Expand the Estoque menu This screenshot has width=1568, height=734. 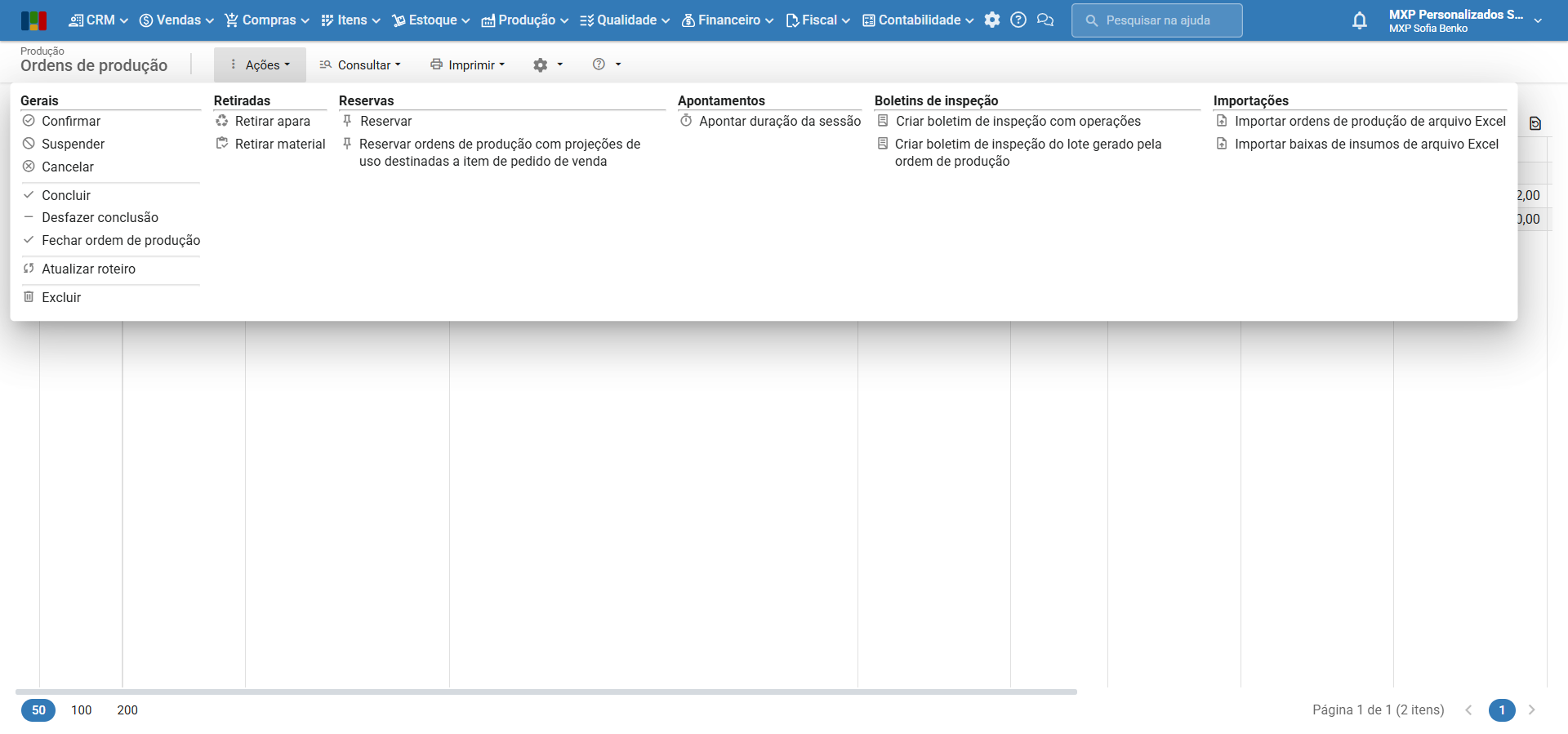[431, 20]
